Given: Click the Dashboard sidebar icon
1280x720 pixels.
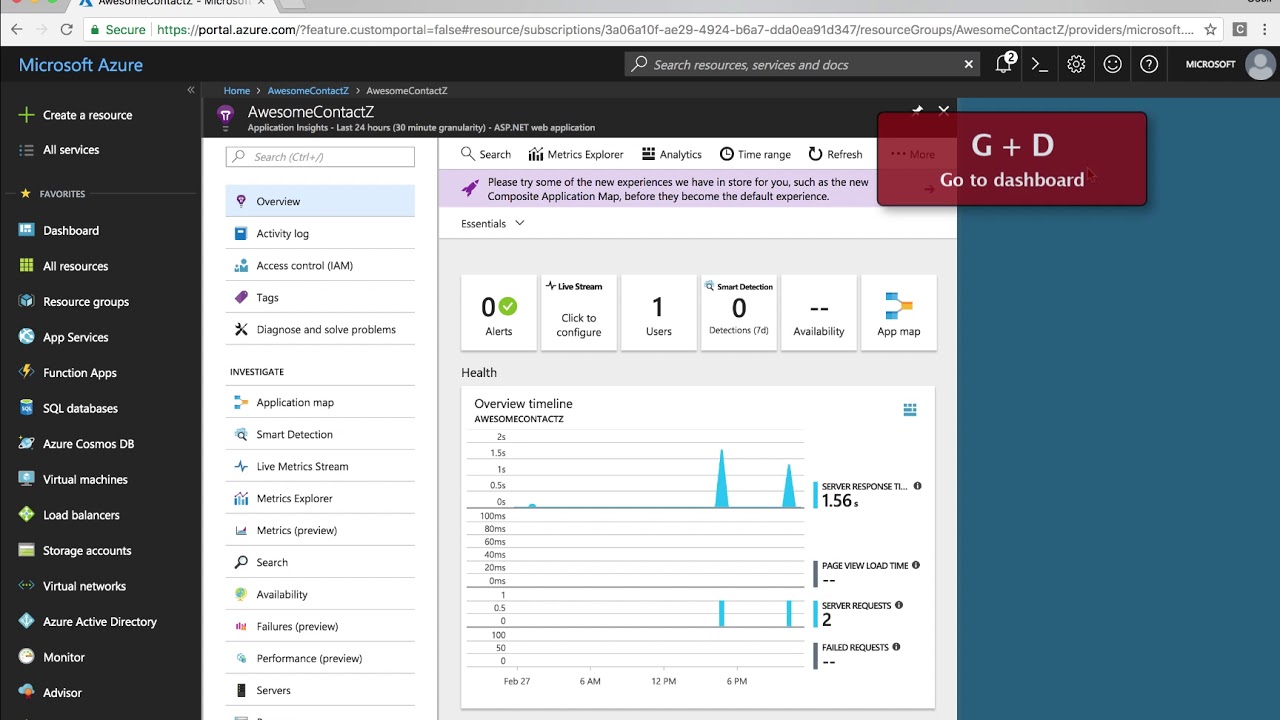Looking at the screenshot, I should coord(26,230).
